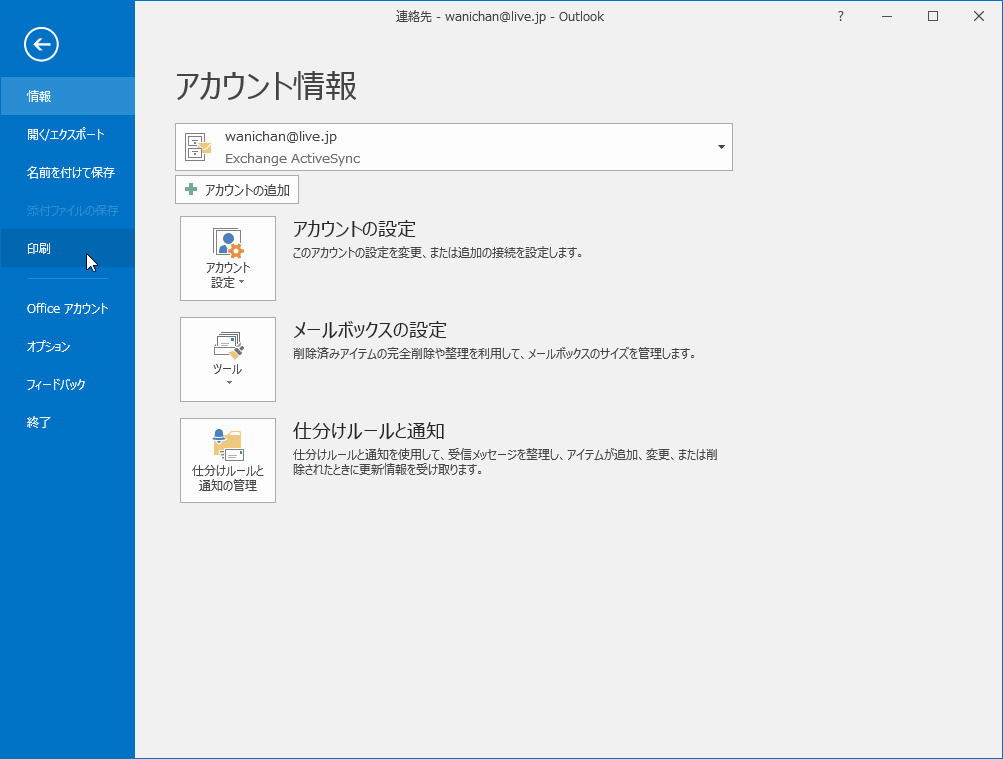The width and height of the screenshot is (1003, 759).
Task: Click the account mailbox icon beside wanichan@live.jp
Action: click(198, 147)
